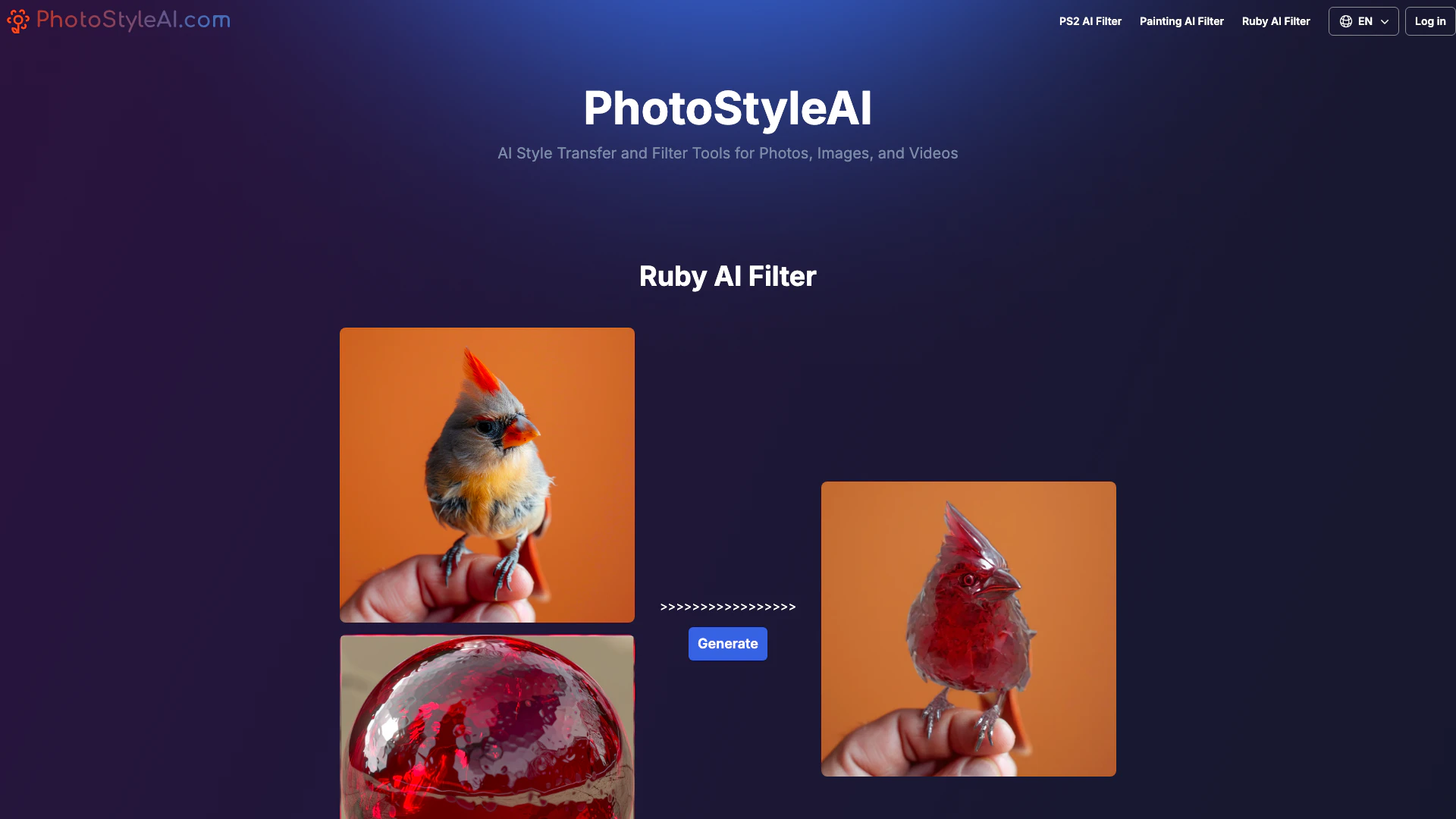Click the Log in button
Viewport: 1456px width, 819px height.
tap(1429, 21)
